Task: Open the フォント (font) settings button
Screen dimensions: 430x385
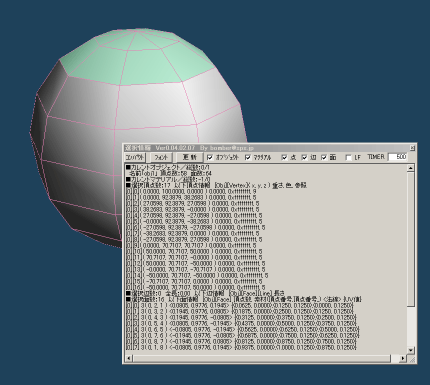Action: 161,157
